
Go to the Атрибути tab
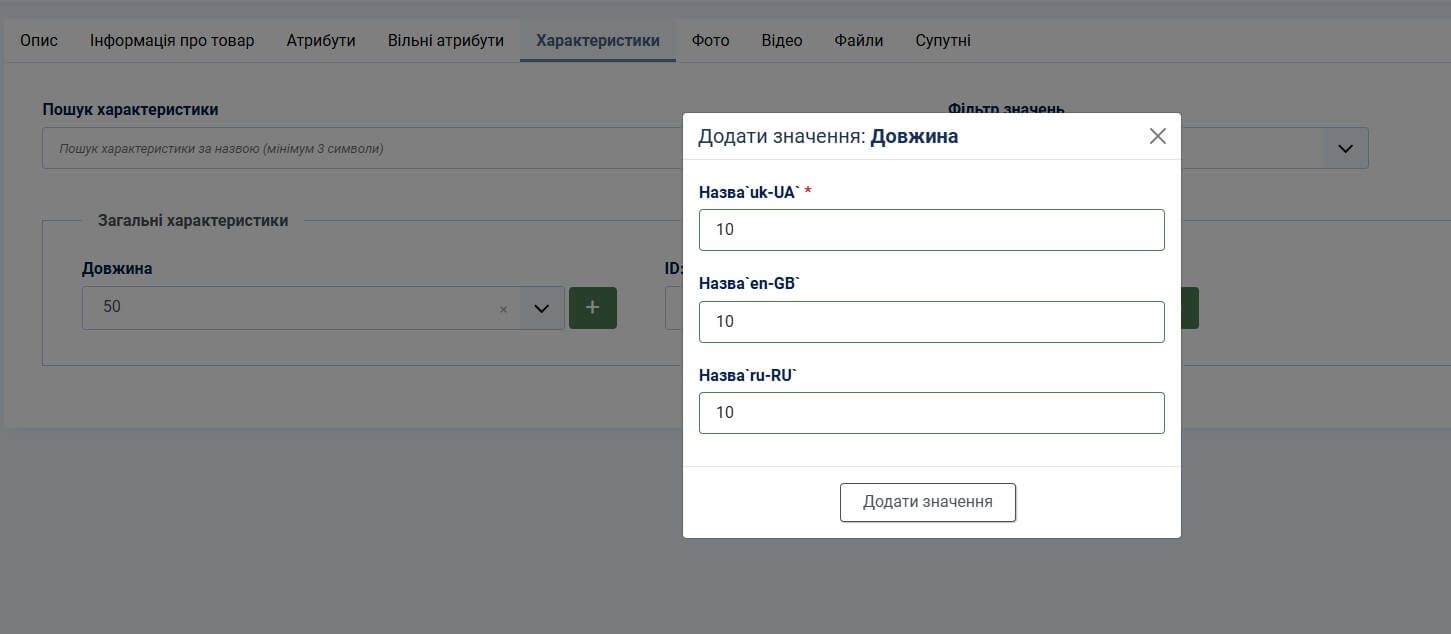tap(321, 41)
